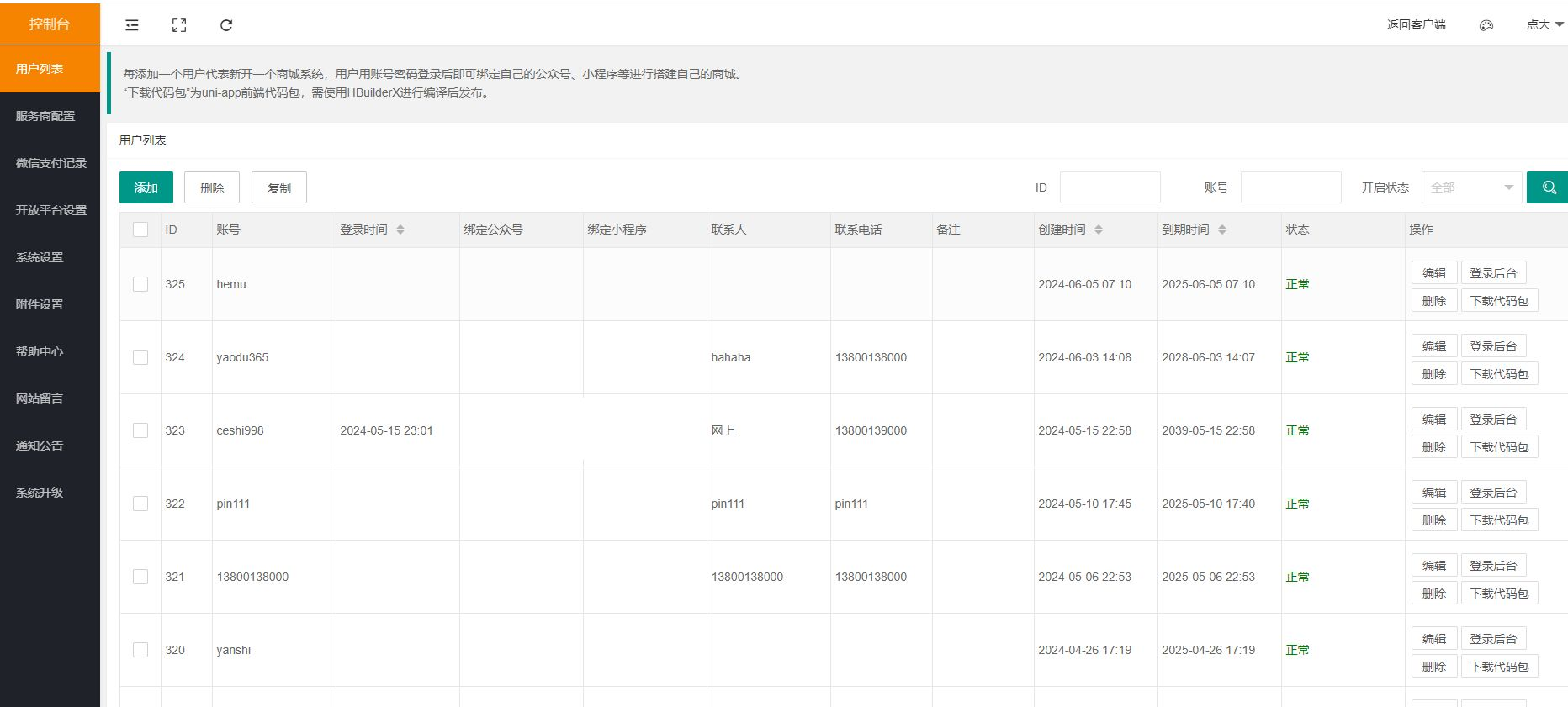Click the green 添加 button
Screen dimensions: 1568x707
pos(146,187)
